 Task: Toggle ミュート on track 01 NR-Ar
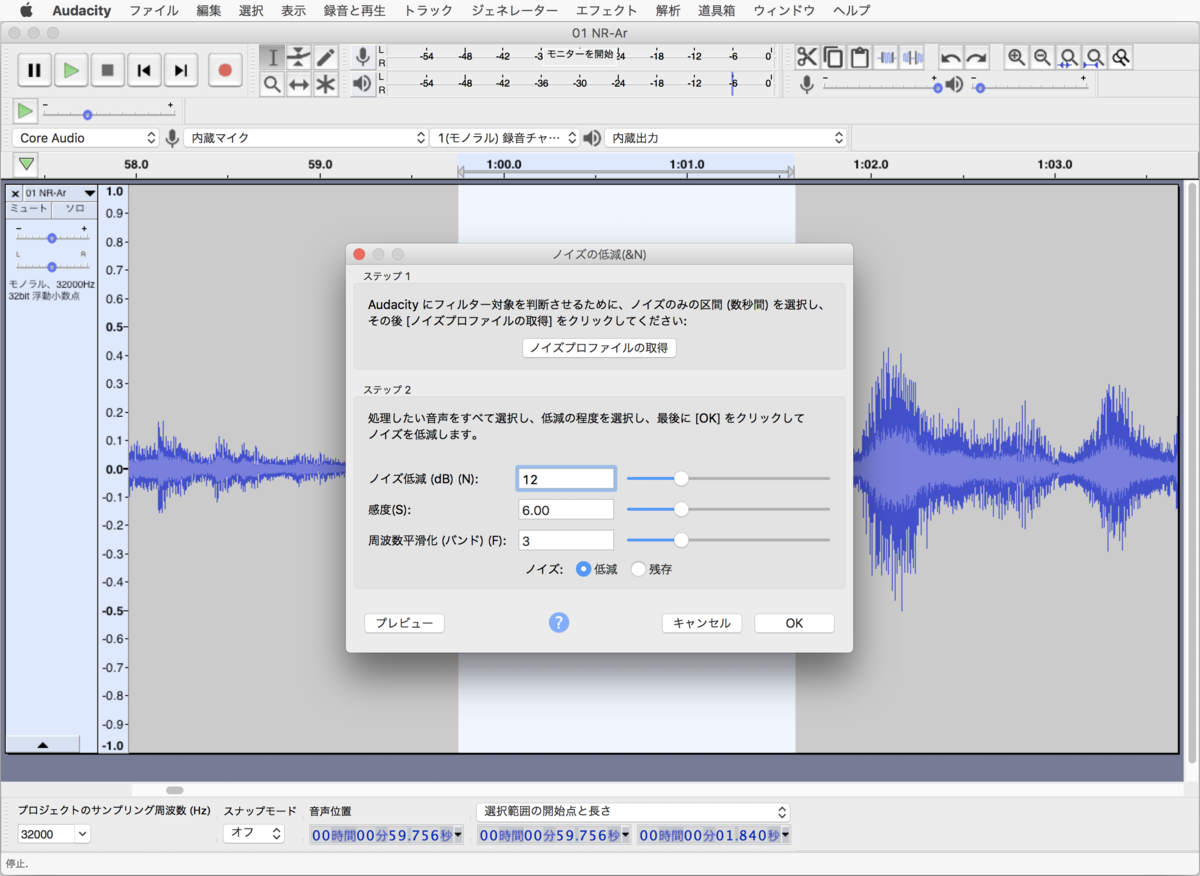(x=29, y=209)
